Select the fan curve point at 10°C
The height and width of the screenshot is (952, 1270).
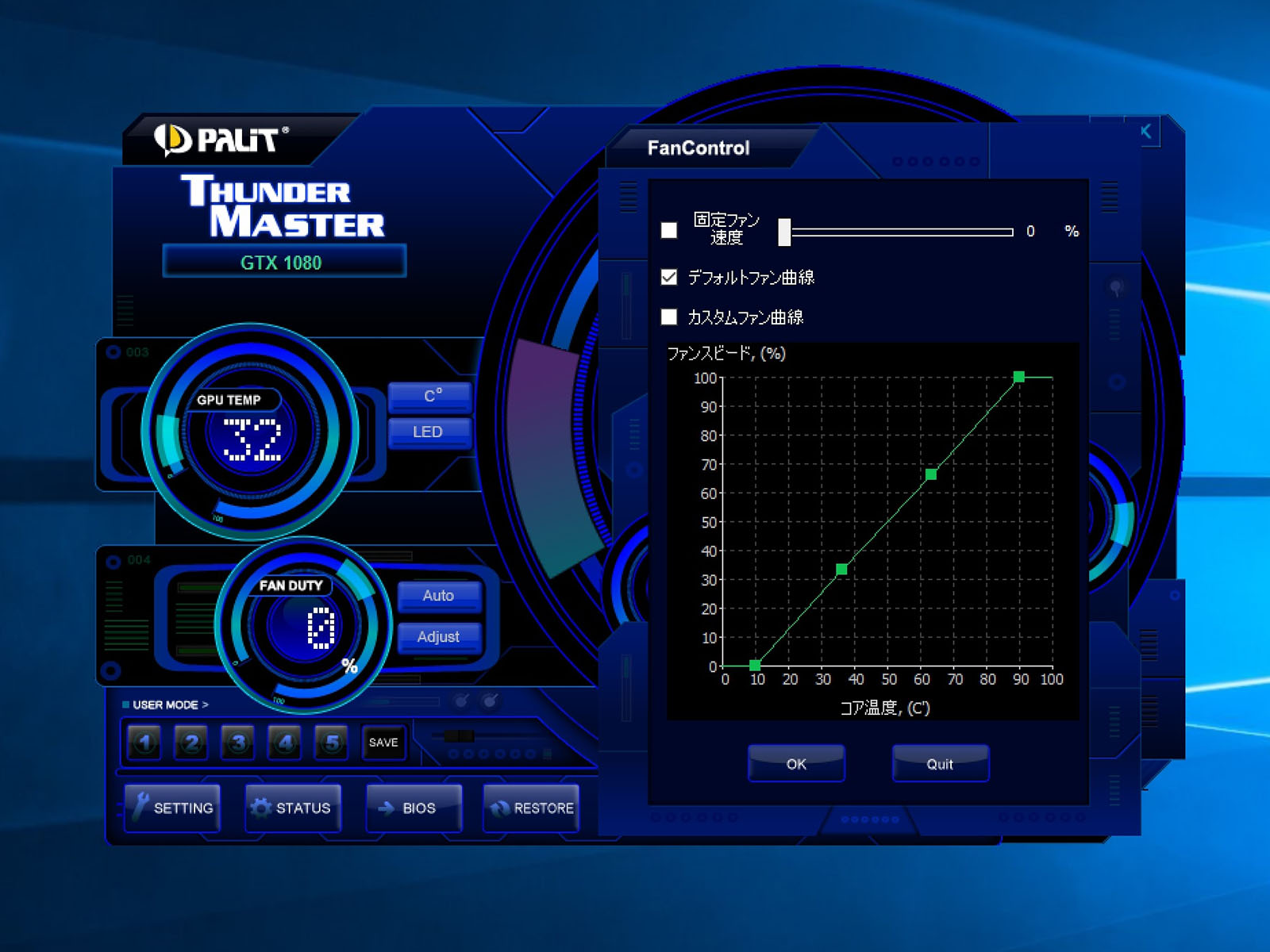click(755, 665)
